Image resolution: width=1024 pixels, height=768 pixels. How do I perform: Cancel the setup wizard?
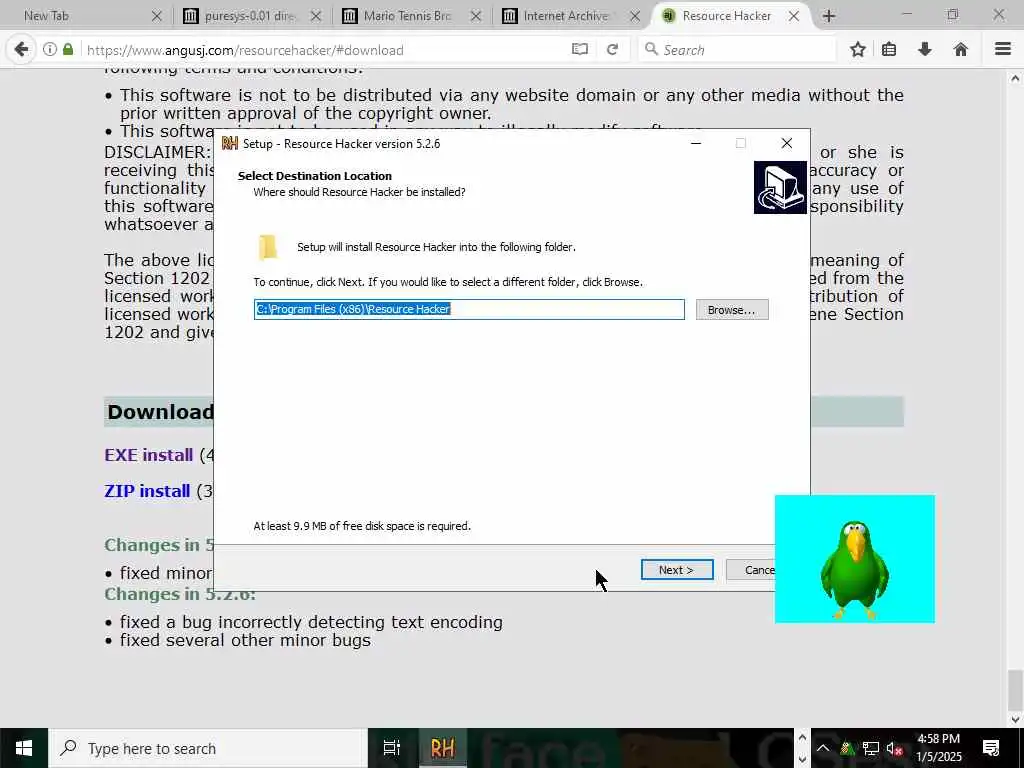(751, 569)
